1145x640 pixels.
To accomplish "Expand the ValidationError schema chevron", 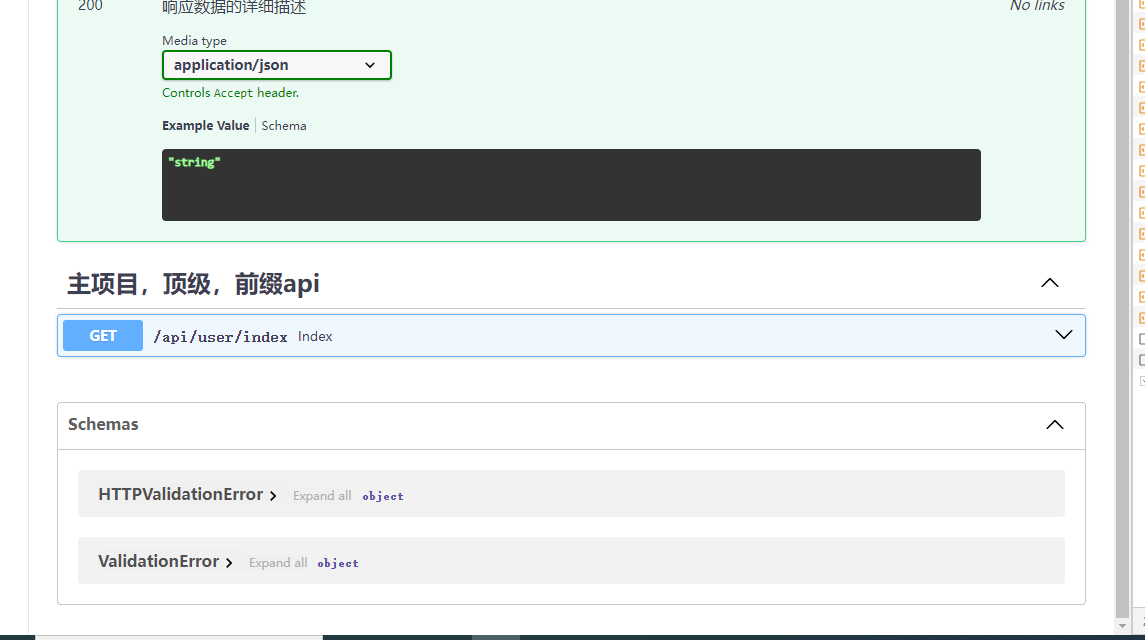I will 229,563.
